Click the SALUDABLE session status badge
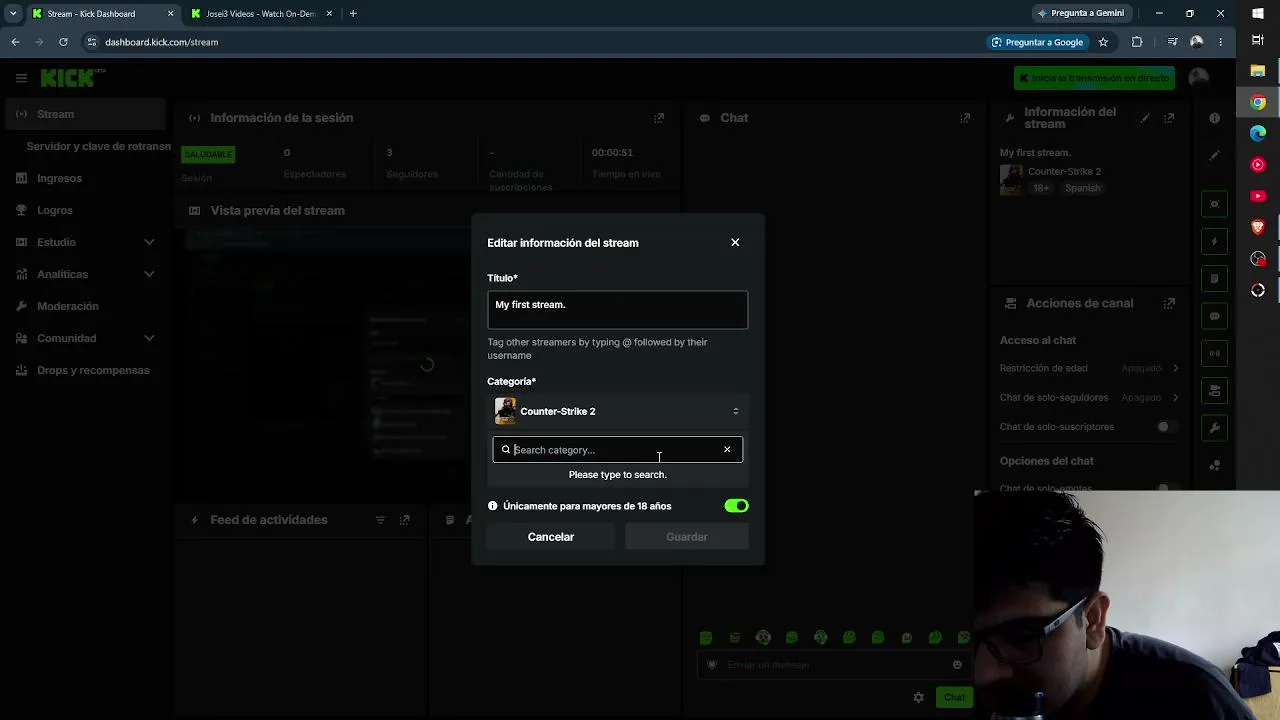Image resolution: width=1280 pixels, height=720 pixels. (x=208, y=154)
